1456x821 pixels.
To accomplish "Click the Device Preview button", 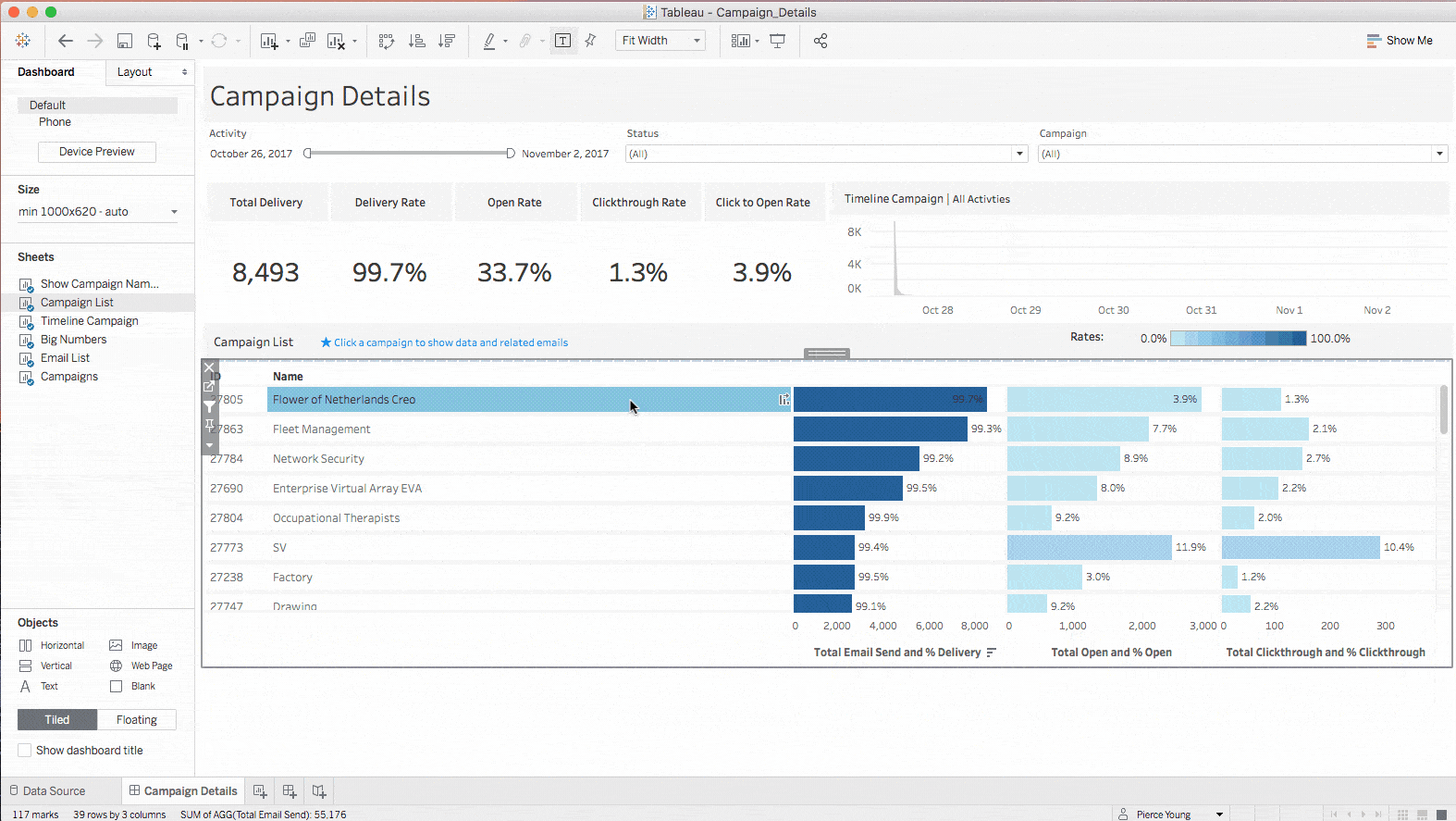I will (x=97, y=152).
